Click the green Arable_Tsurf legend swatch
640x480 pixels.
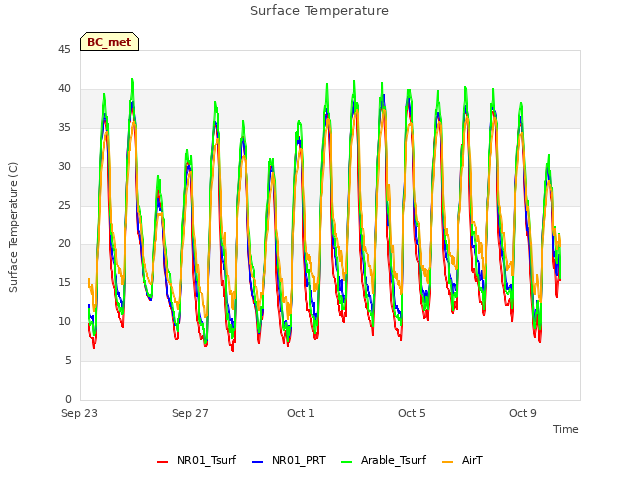coord(347,461)
